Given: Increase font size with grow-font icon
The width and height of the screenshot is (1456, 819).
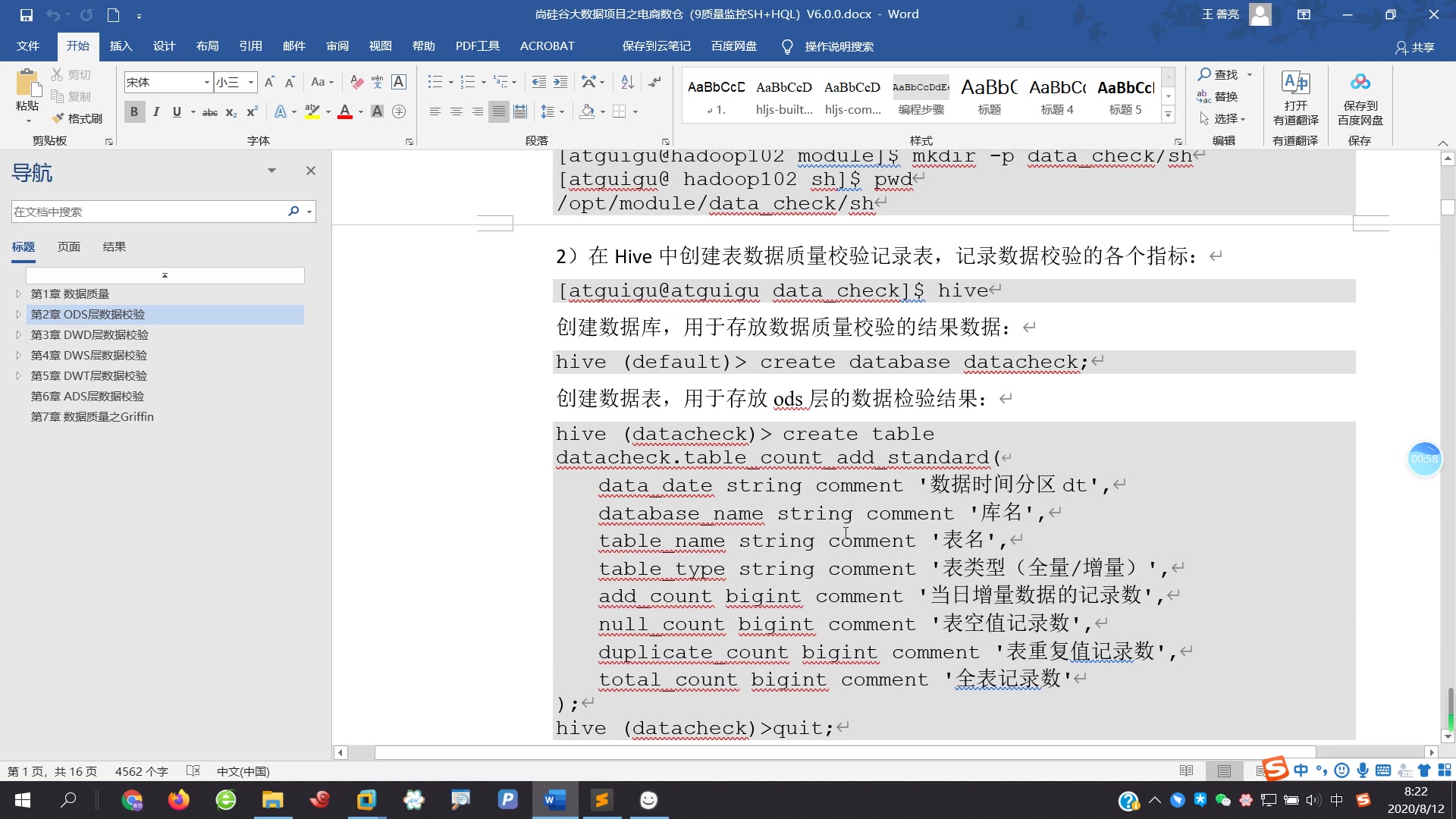Looking at the screenshot, I should (x=269, y=82).
